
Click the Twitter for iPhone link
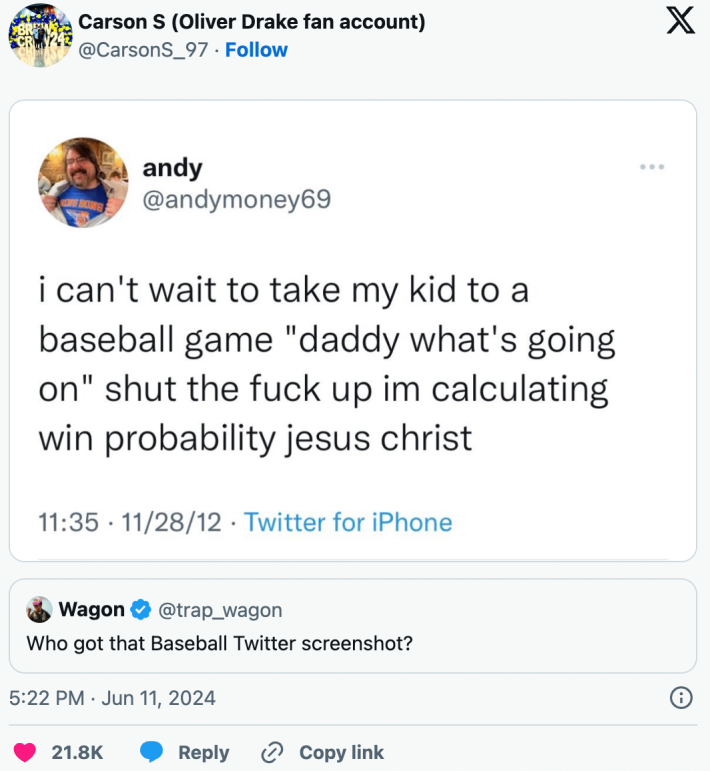pos(348,522)
